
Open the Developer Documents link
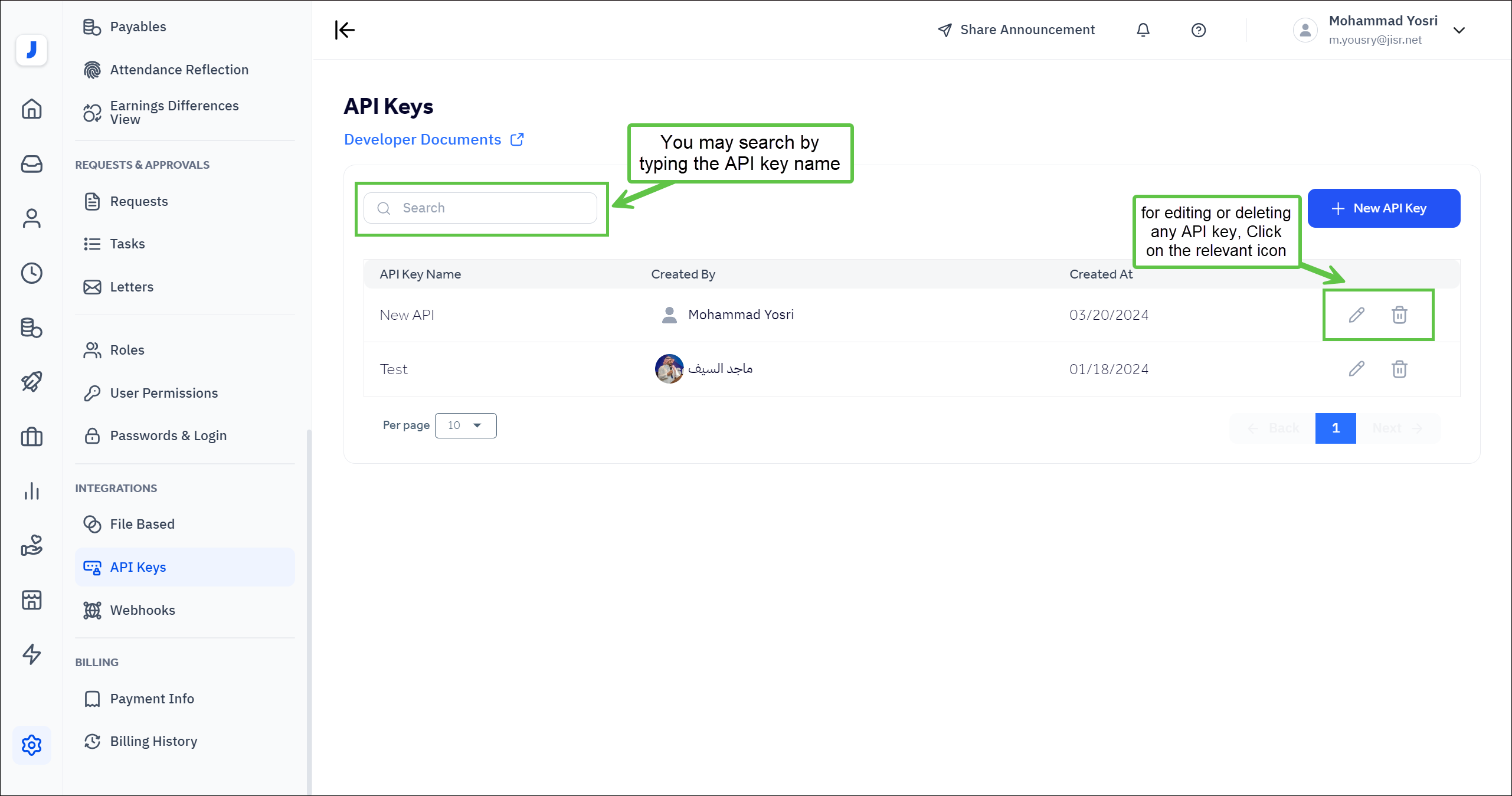[423, 139]
